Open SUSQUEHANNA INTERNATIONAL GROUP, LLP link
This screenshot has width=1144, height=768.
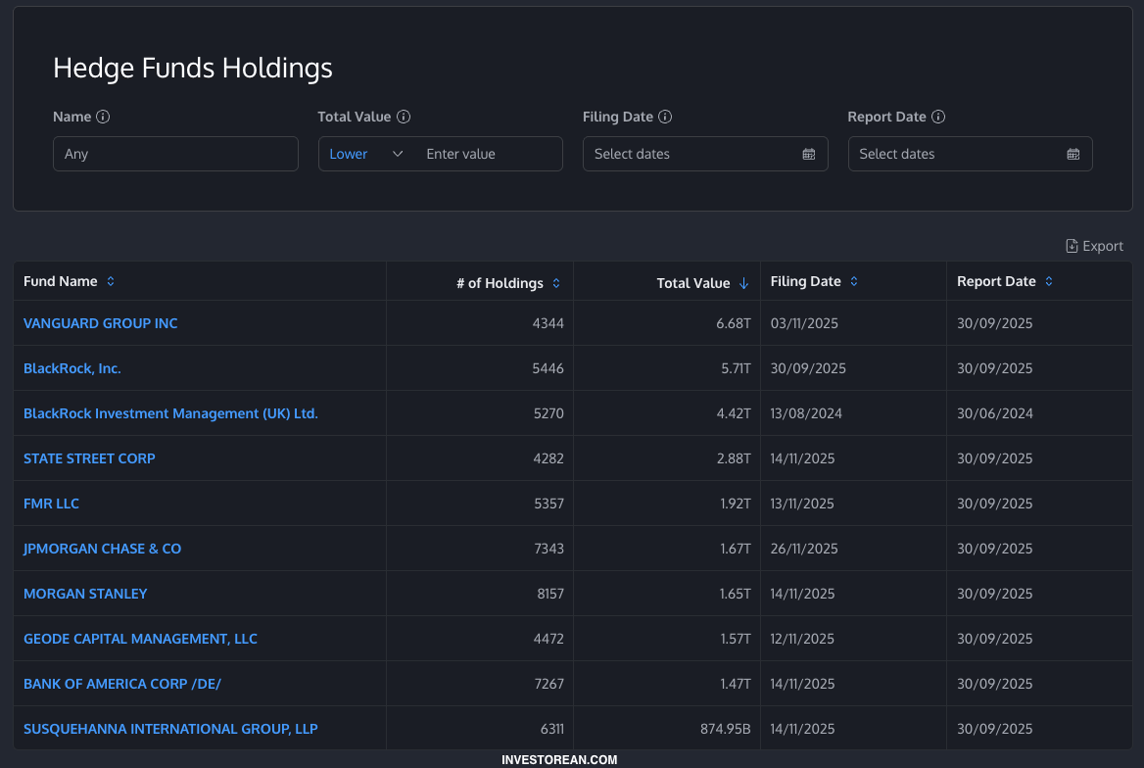coord(171,729)
